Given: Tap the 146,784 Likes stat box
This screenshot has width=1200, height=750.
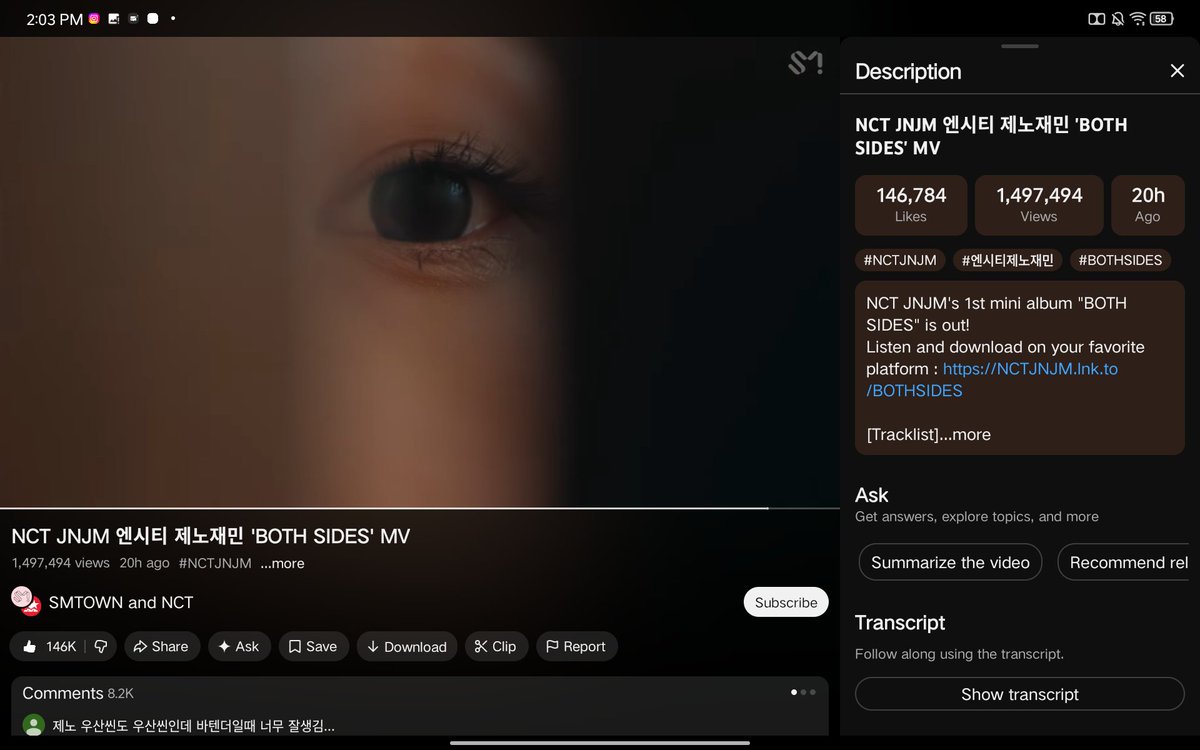Looking at the screenshot, I should (x=911, y=205).
